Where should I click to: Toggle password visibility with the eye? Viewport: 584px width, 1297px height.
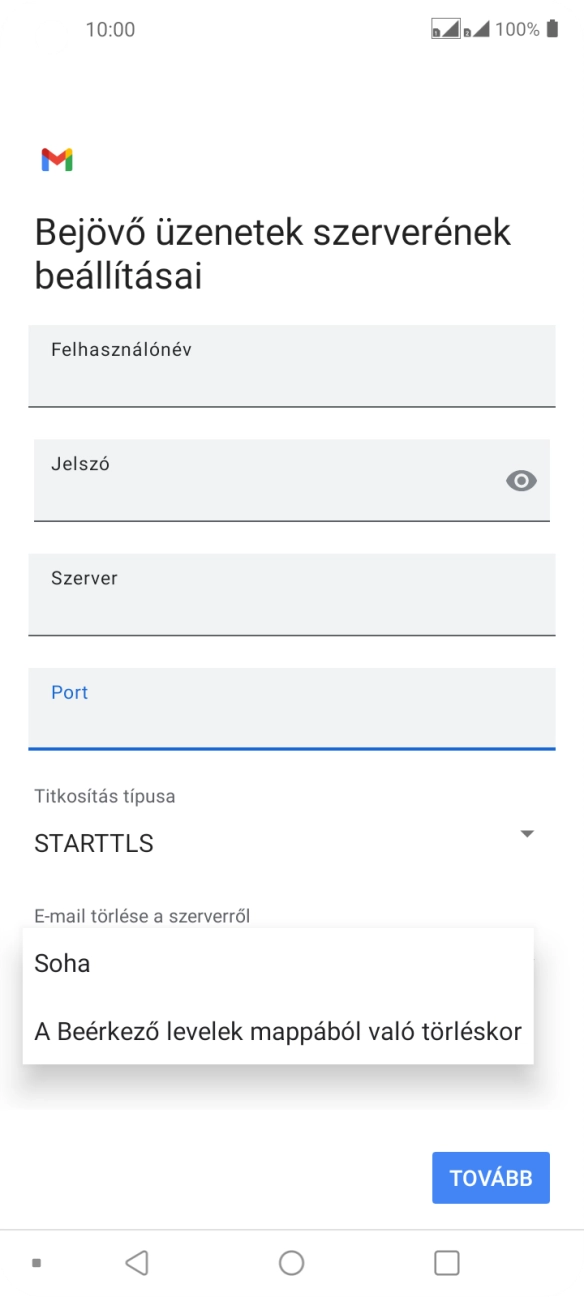[x=521, y=481]
